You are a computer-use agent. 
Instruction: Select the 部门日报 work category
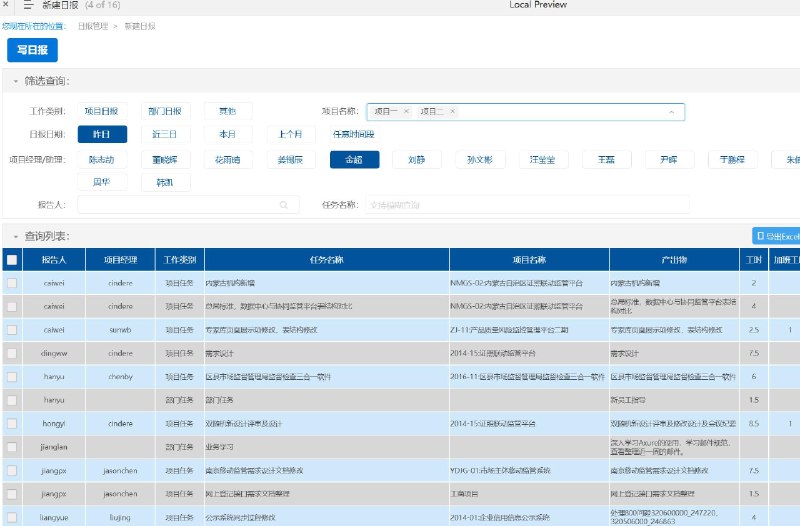click(165, 111)
